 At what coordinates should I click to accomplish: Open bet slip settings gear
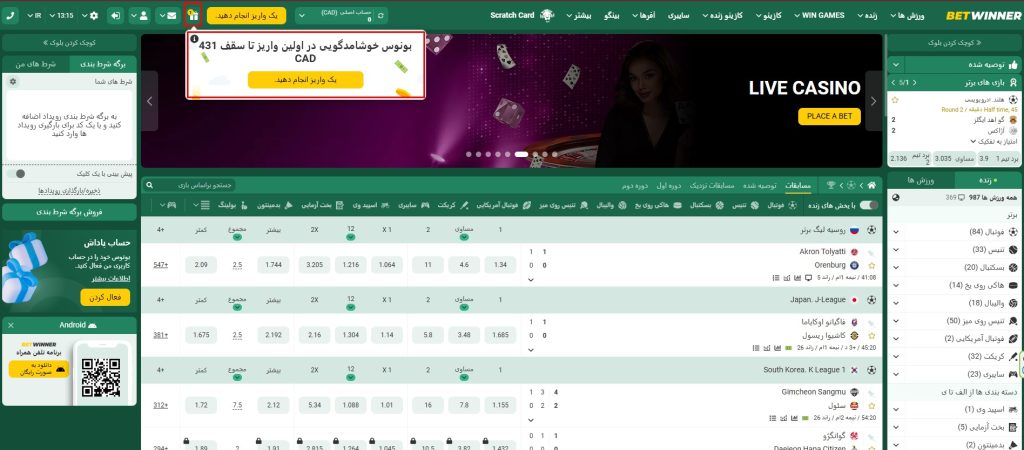pyautogui.click(x=13, y=82)
